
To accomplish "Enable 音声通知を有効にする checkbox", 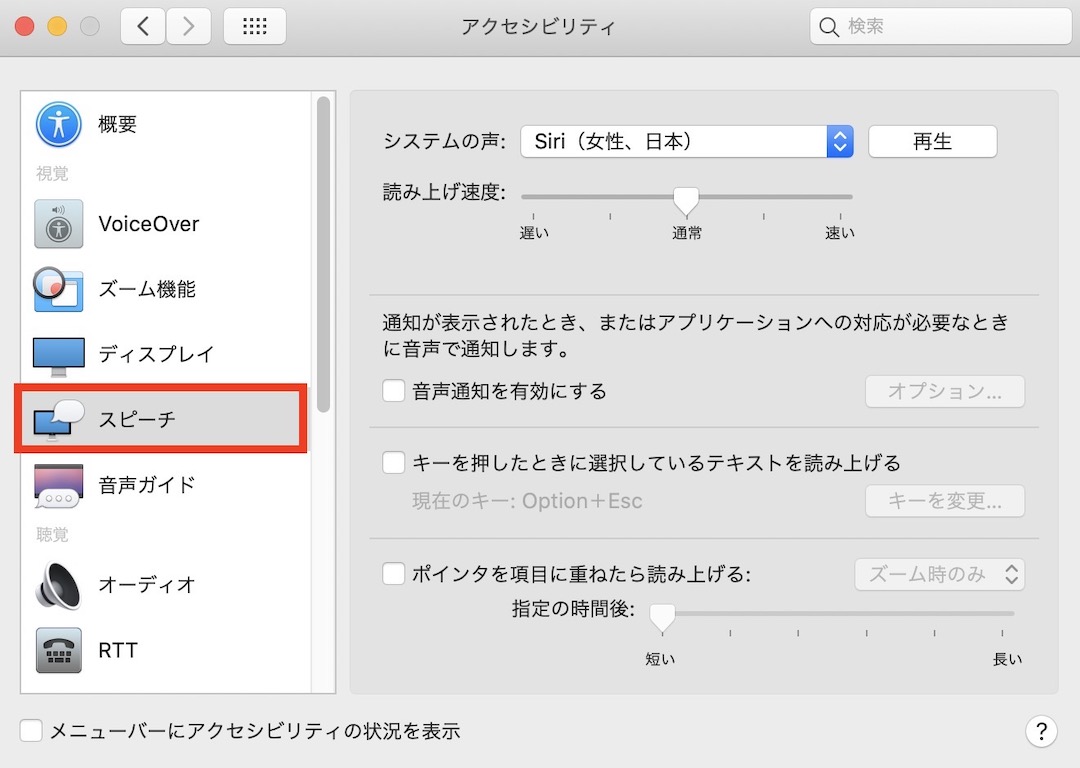I will pos(393,391).
